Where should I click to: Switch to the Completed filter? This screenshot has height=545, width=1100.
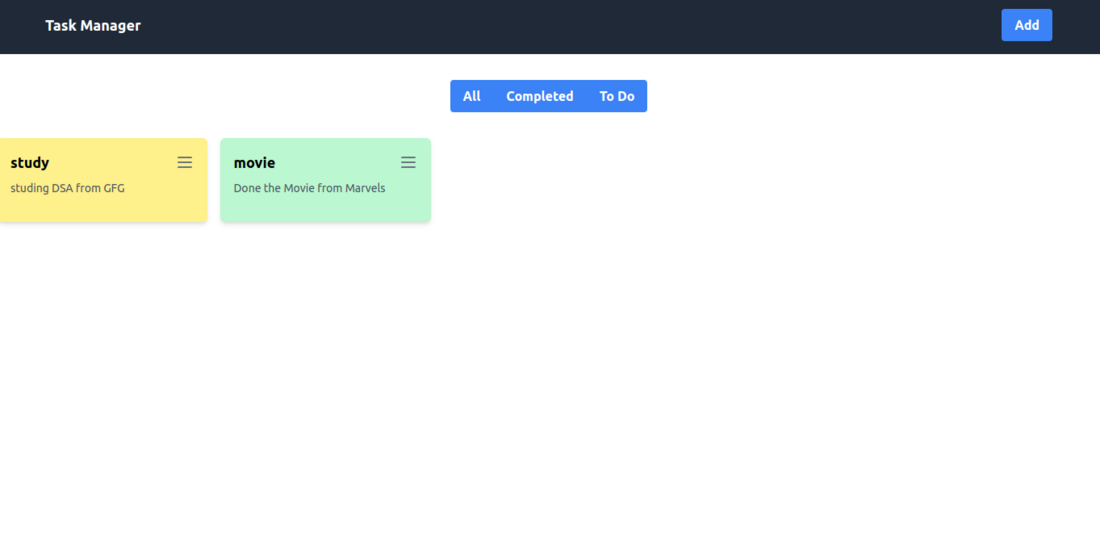(539, 96)
